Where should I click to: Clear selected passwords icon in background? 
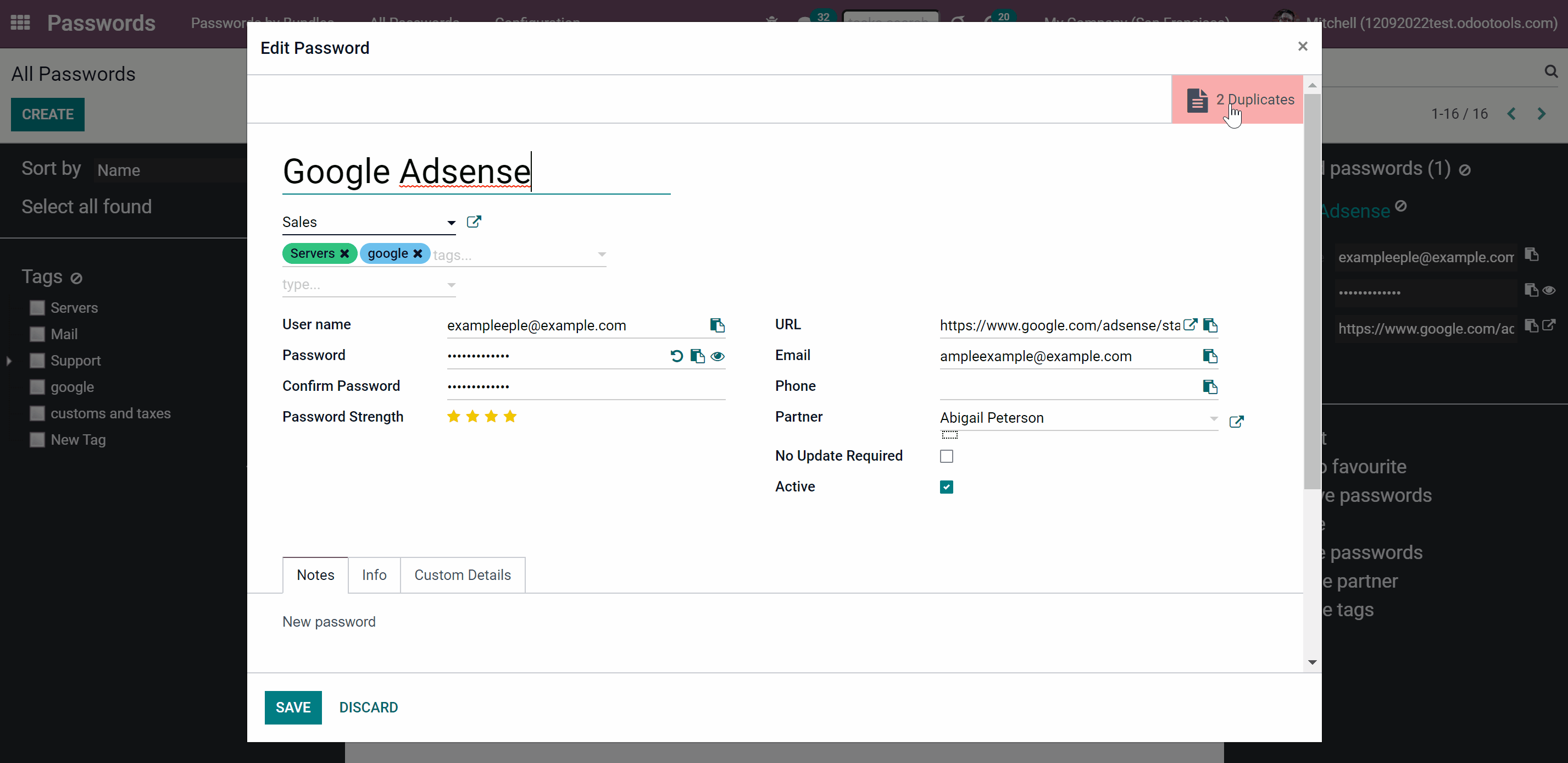click(1465, 170)
